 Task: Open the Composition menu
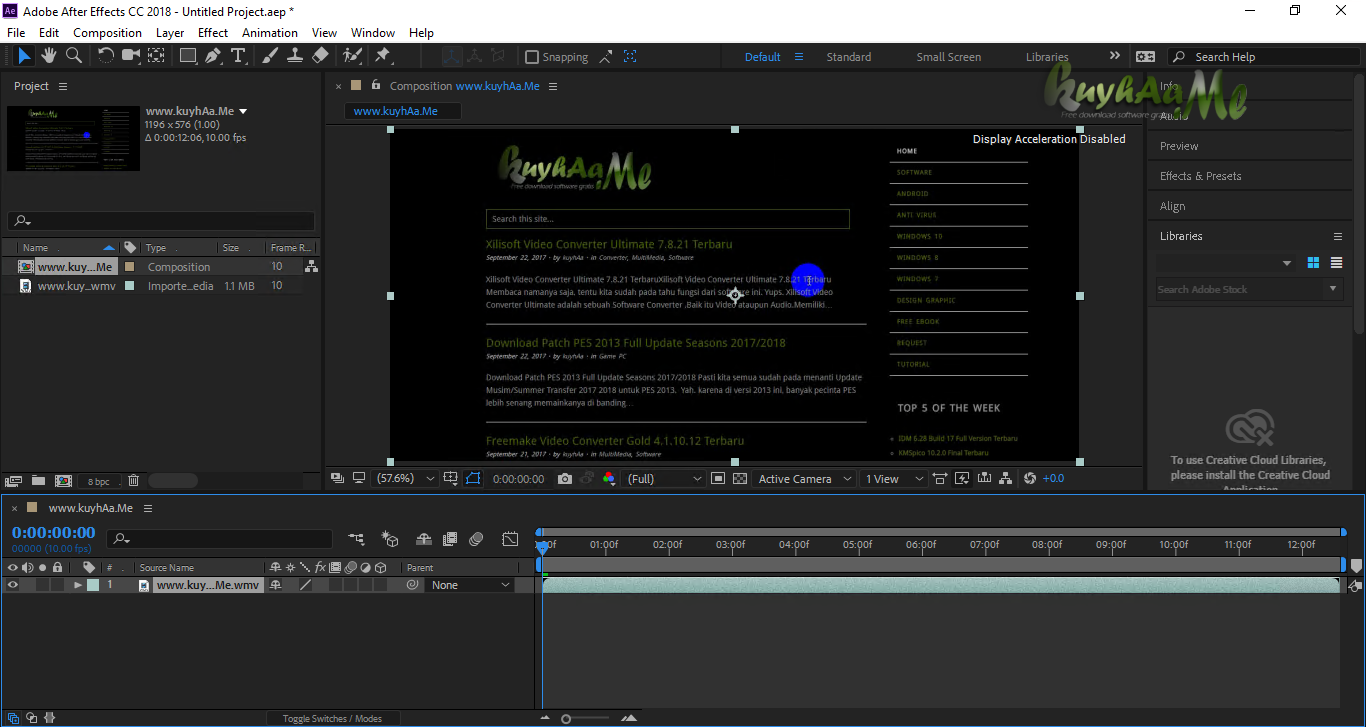(x=107, y=32)
